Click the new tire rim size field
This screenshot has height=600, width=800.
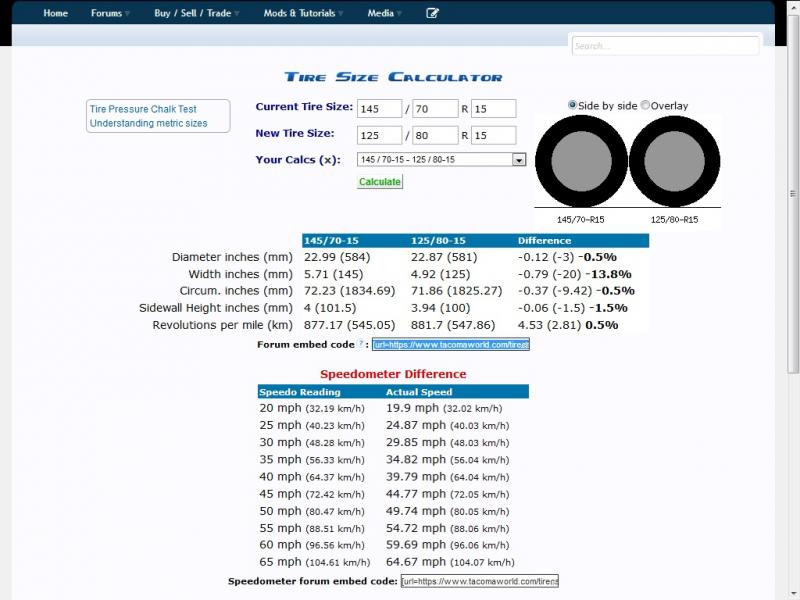click(493, 135)
